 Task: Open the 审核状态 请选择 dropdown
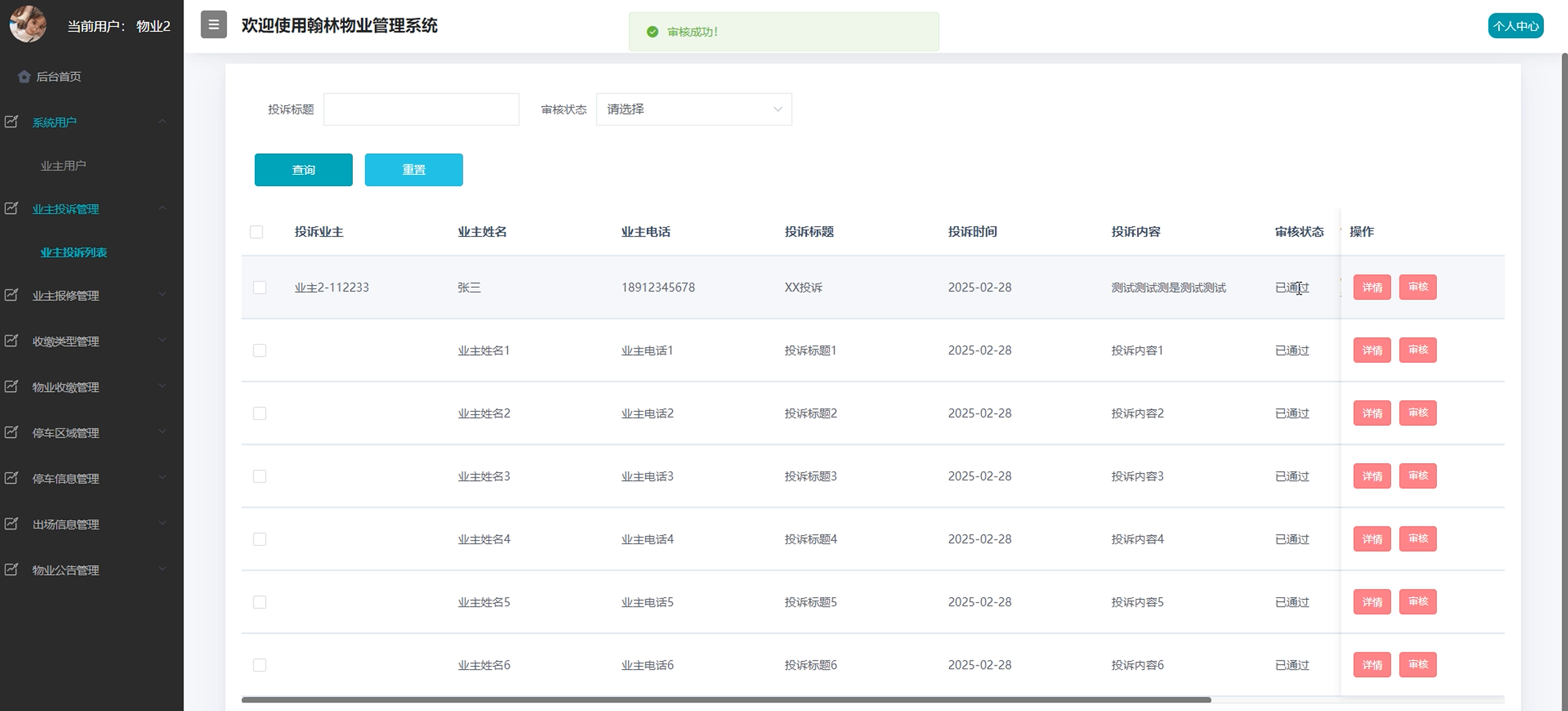pos(693,110)
